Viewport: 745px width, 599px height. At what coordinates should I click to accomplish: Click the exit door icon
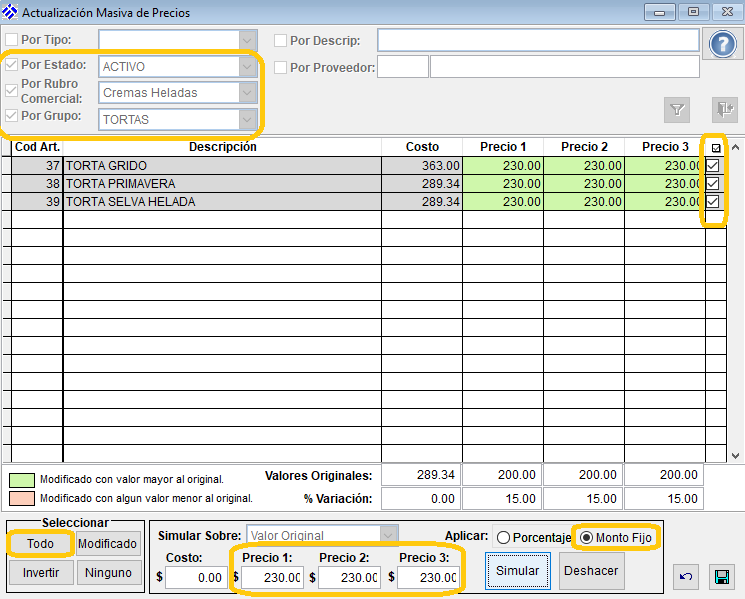[723, 109]
